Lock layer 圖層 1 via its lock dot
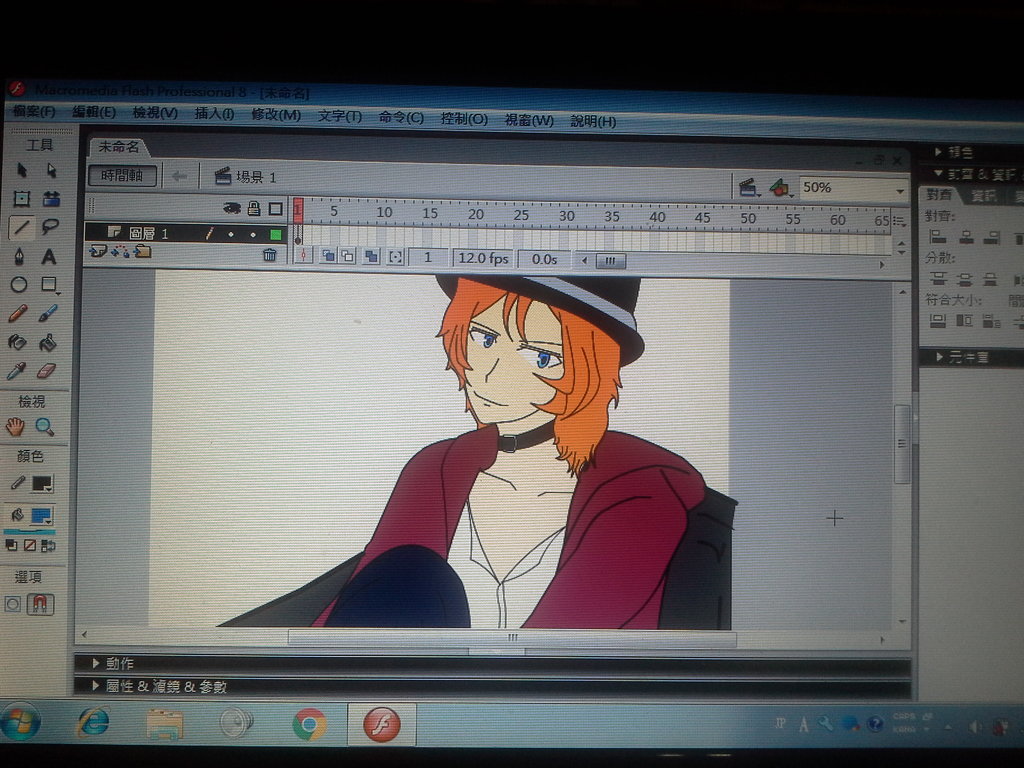The height and width of the screenshot is (768, 1024). (253, 234)
